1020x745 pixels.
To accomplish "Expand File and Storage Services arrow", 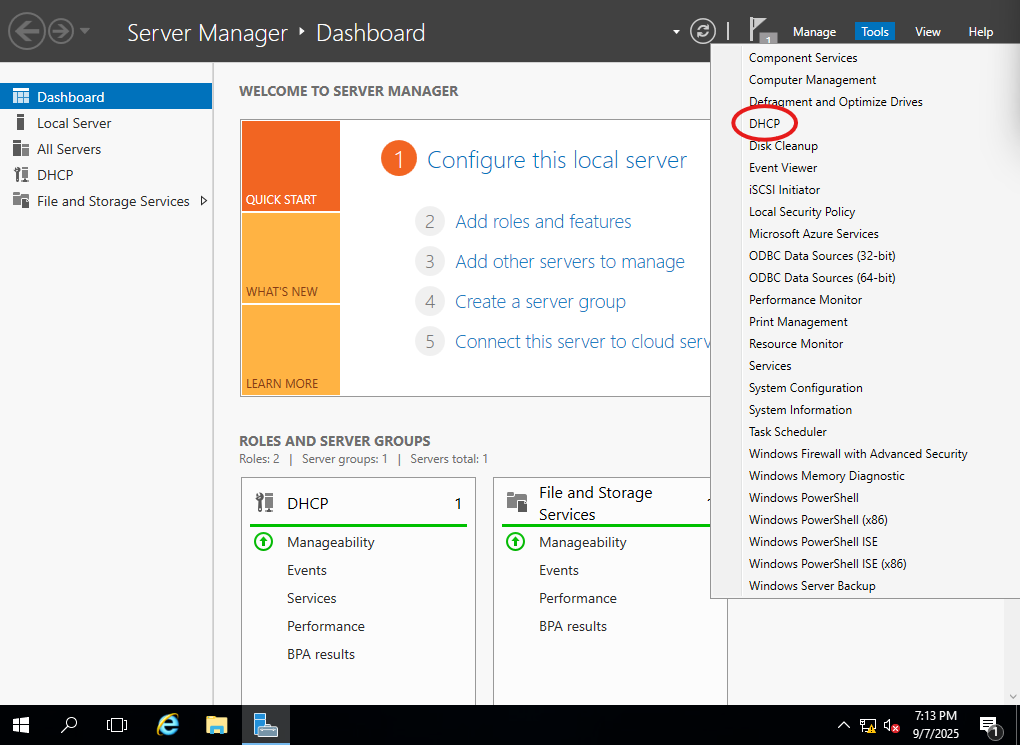I will point(204,201).
